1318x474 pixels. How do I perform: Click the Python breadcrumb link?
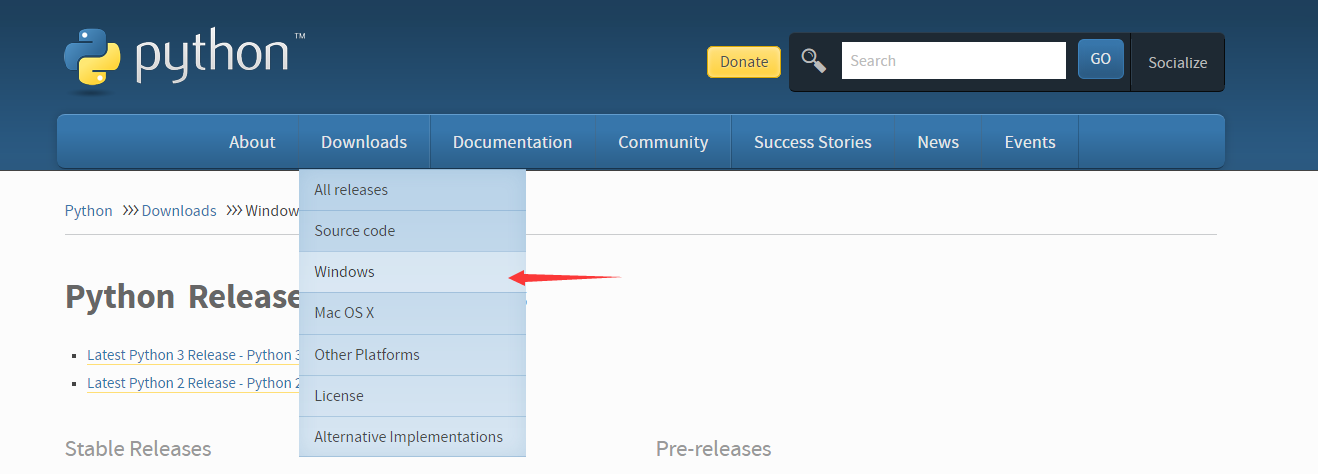click(x=89, y=211)
